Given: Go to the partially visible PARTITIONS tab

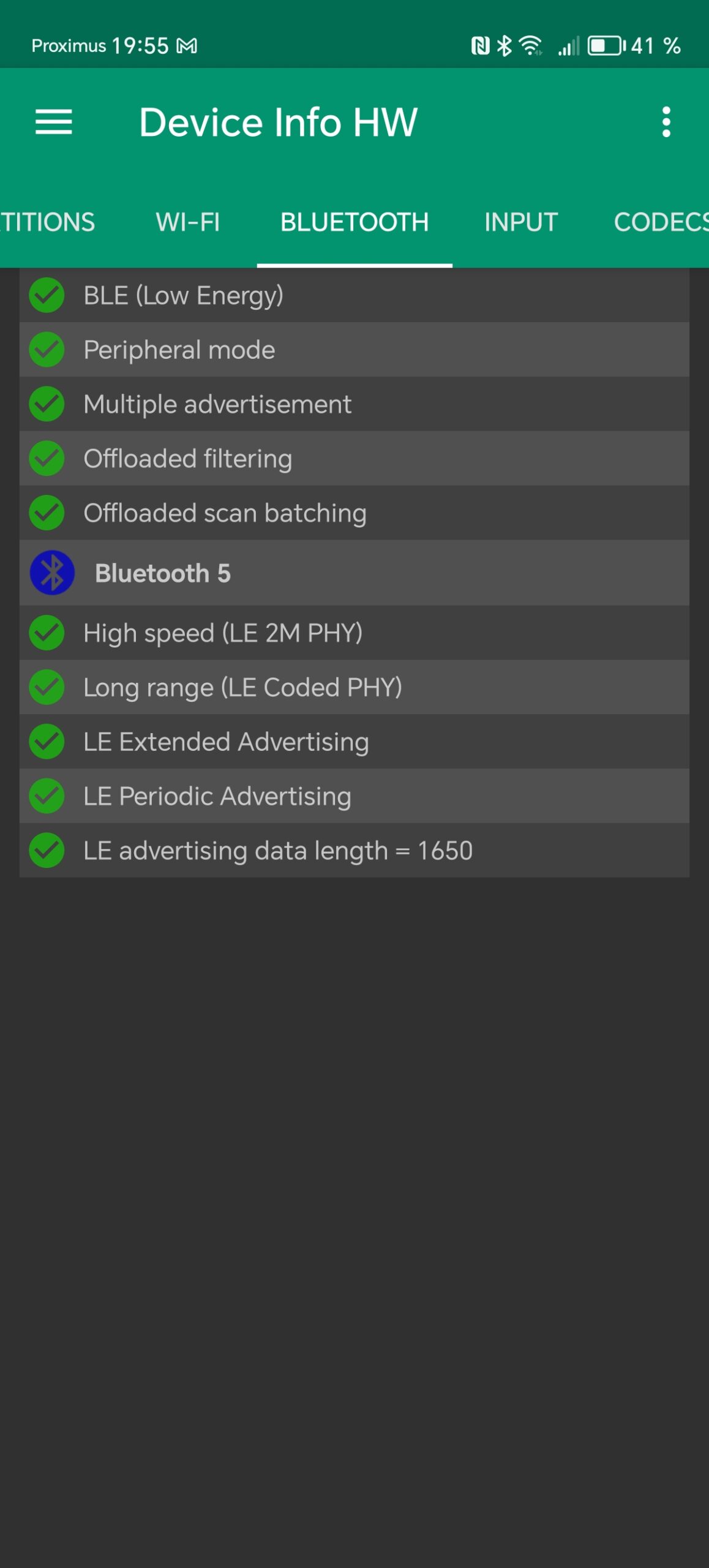Looking at the screenshot, I should pos(48,222).
